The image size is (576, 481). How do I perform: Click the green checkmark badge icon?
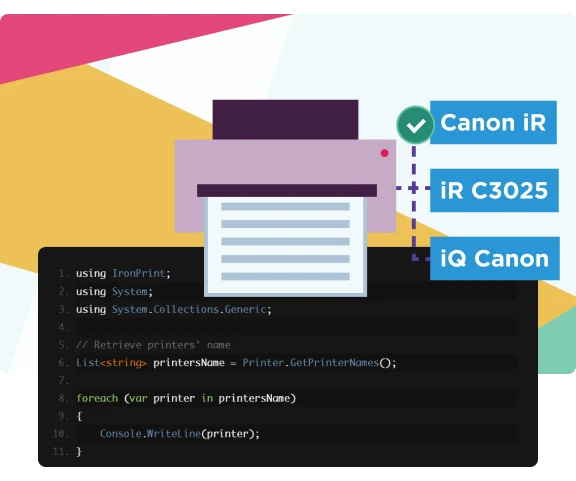pos(415,125)
